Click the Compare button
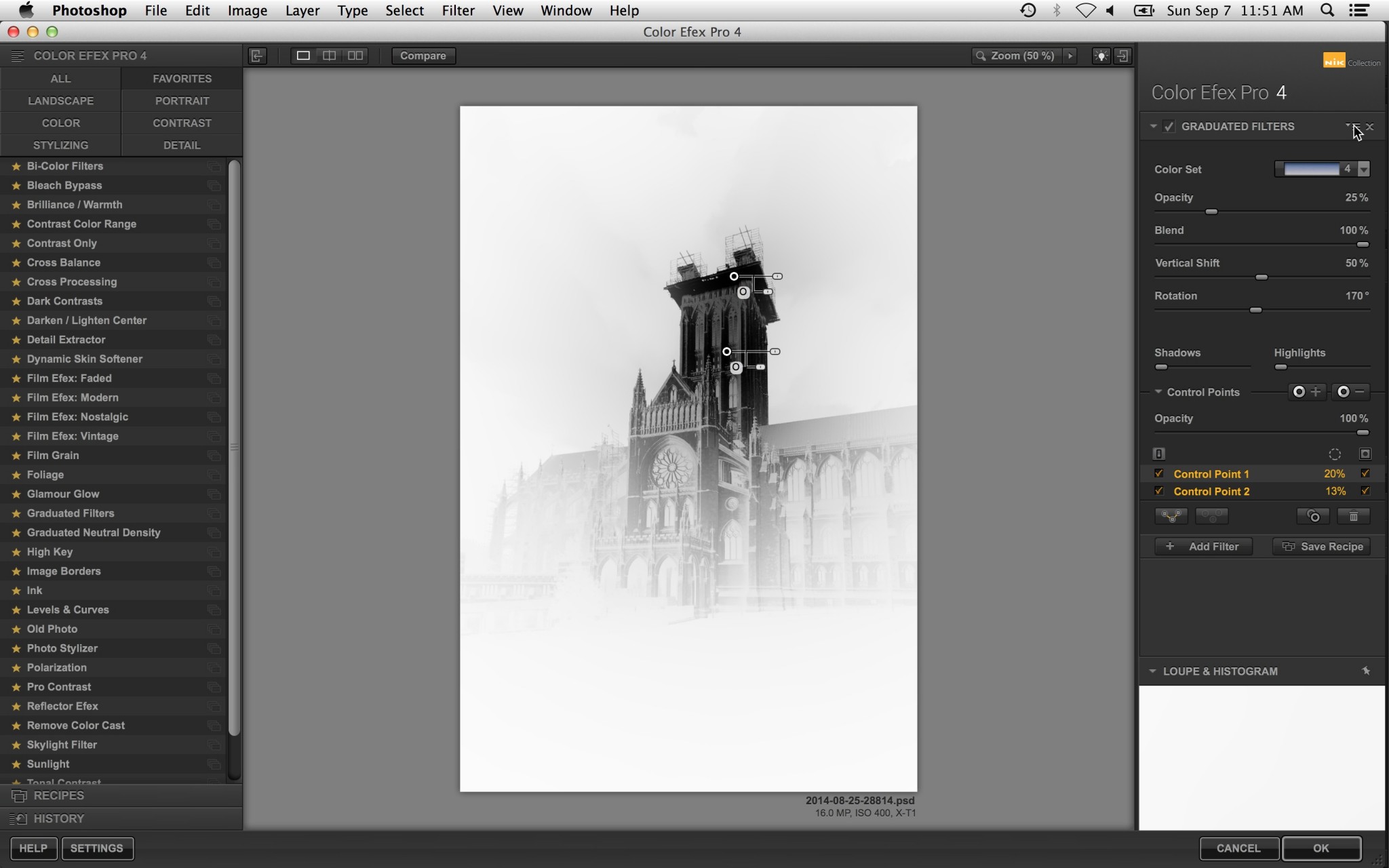The height and width of the screenshot is (868, 1389). pyautogui.click(x=423, y=56)
